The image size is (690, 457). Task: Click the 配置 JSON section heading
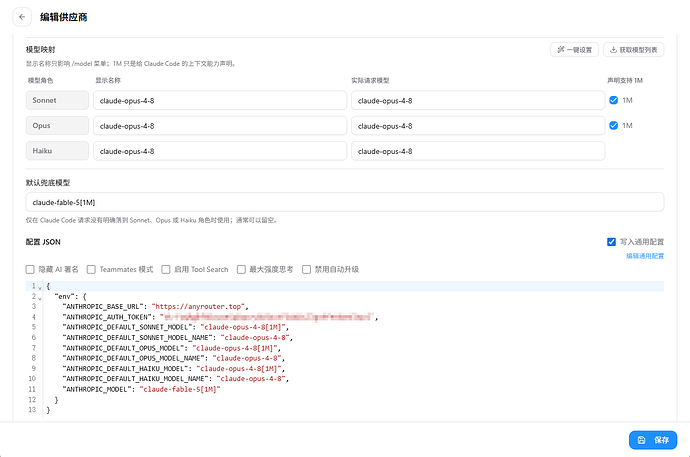(x=43, y=242)
